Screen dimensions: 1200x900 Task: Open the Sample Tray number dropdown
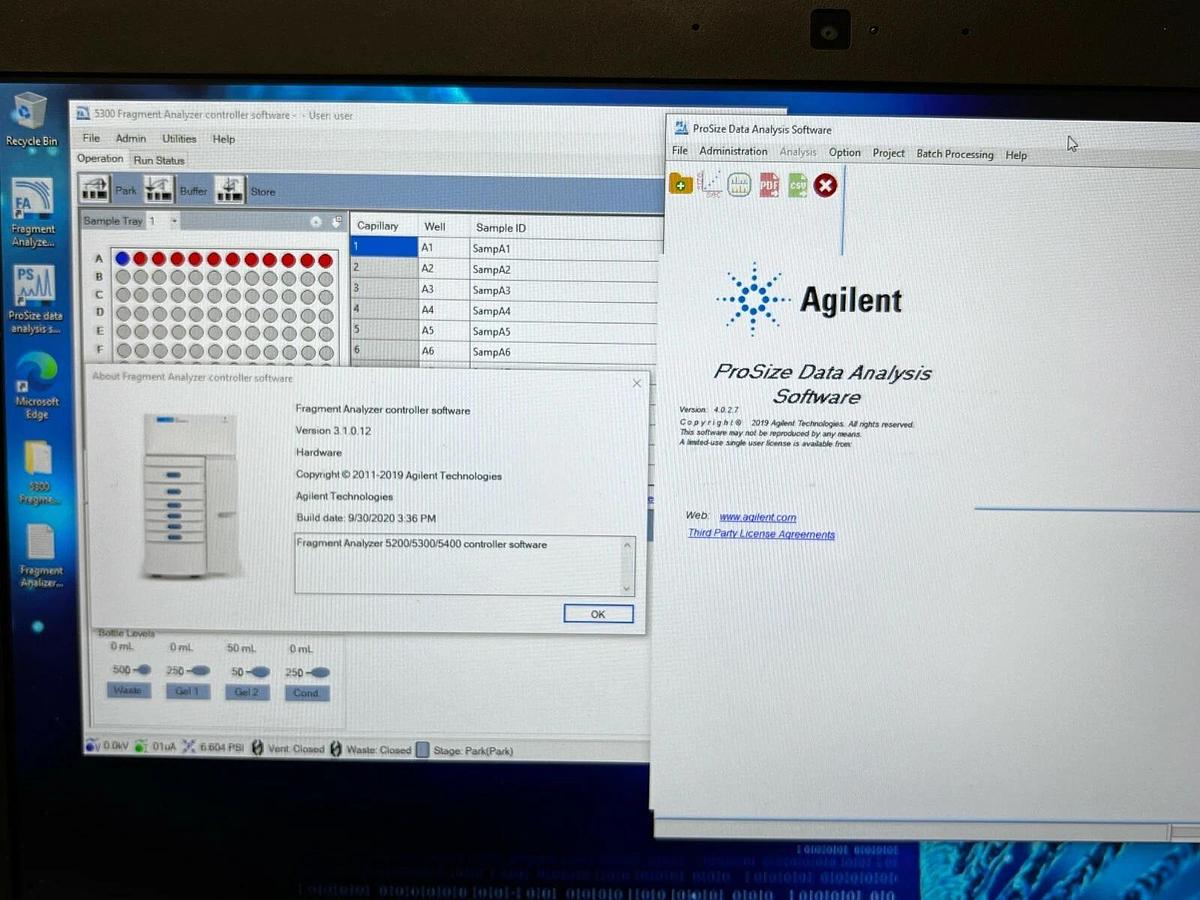174,220
